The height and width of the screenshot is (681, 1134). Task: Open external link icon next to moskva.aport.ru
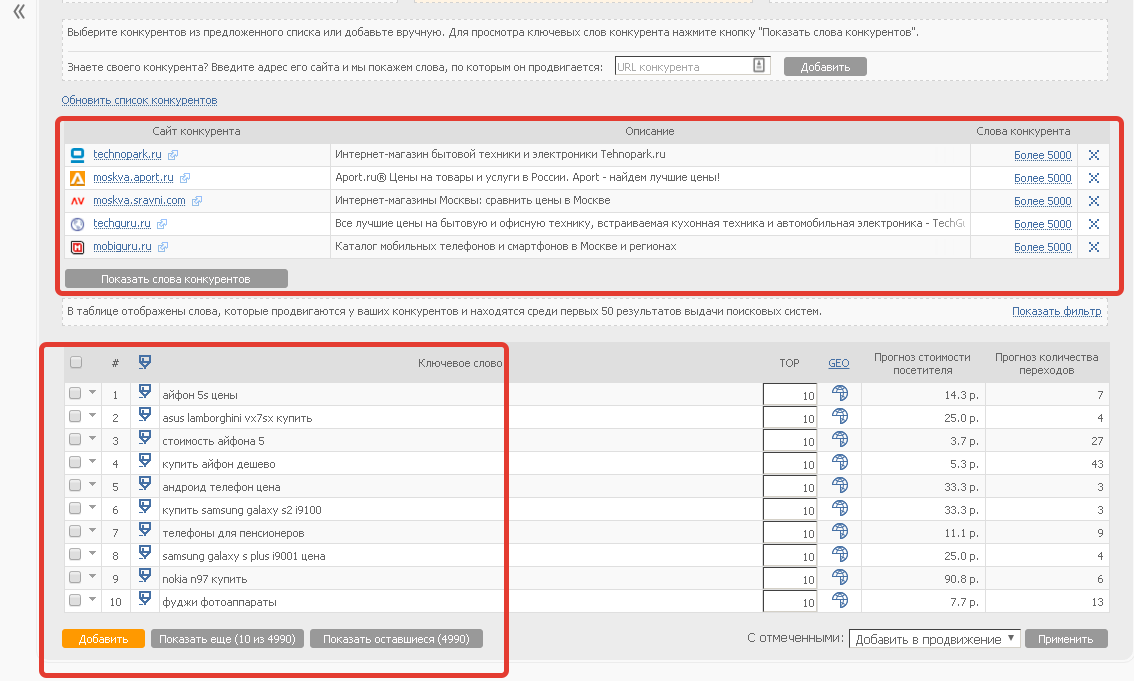click(x=185, y=178)
